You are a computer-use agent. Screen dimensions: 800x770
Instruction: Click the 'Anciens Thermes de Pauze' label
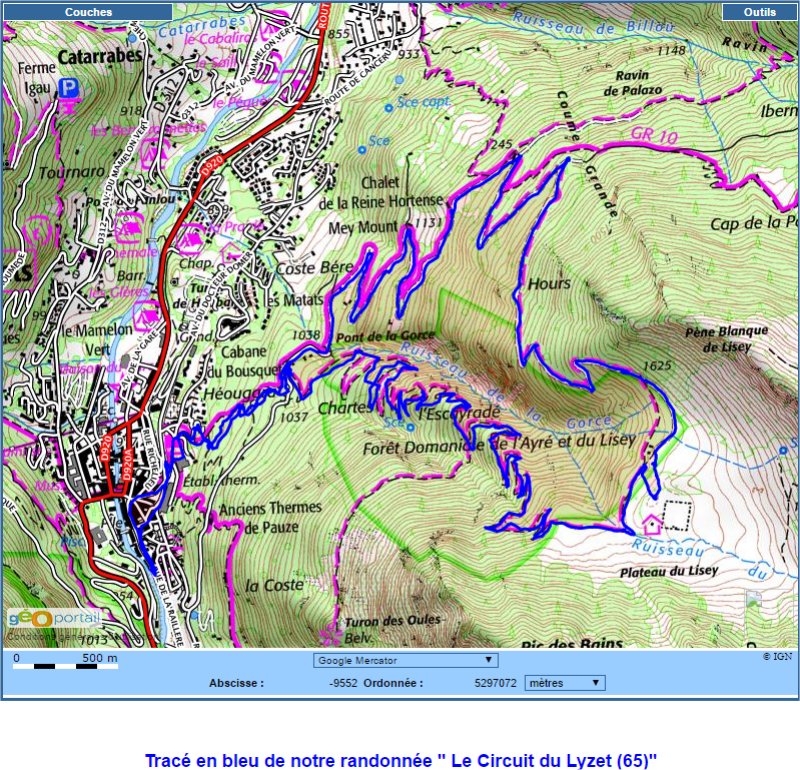(x=270, y=517)
